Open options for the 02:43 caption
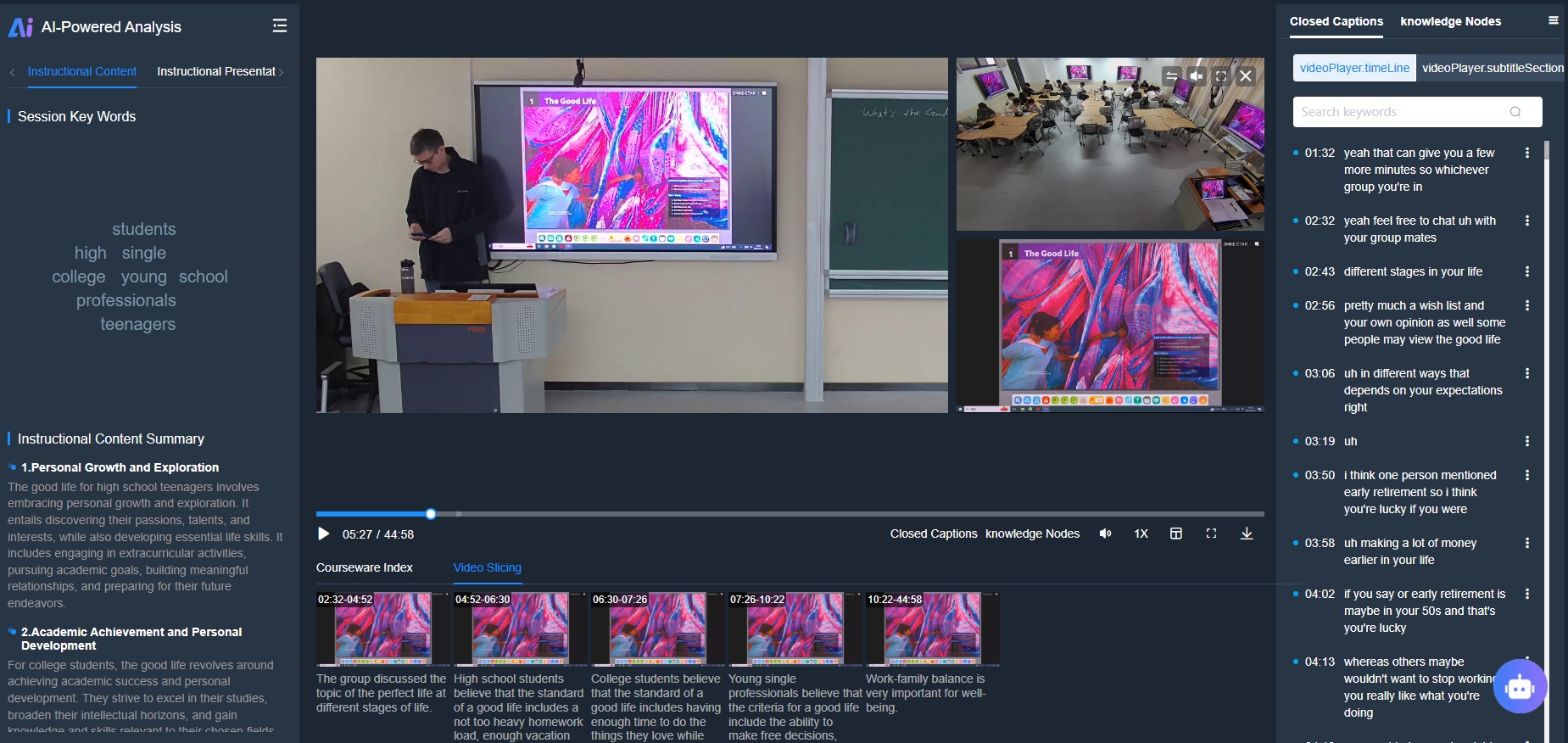 click(1527, 271)
